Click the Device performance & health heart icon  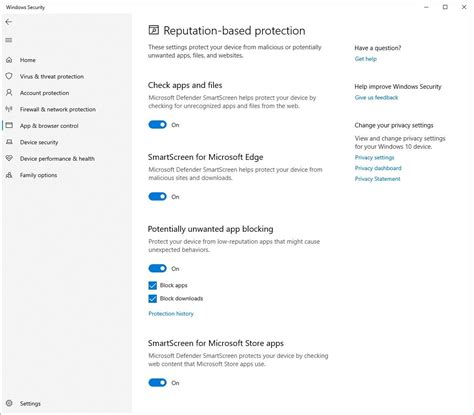(x=9, y=158)
